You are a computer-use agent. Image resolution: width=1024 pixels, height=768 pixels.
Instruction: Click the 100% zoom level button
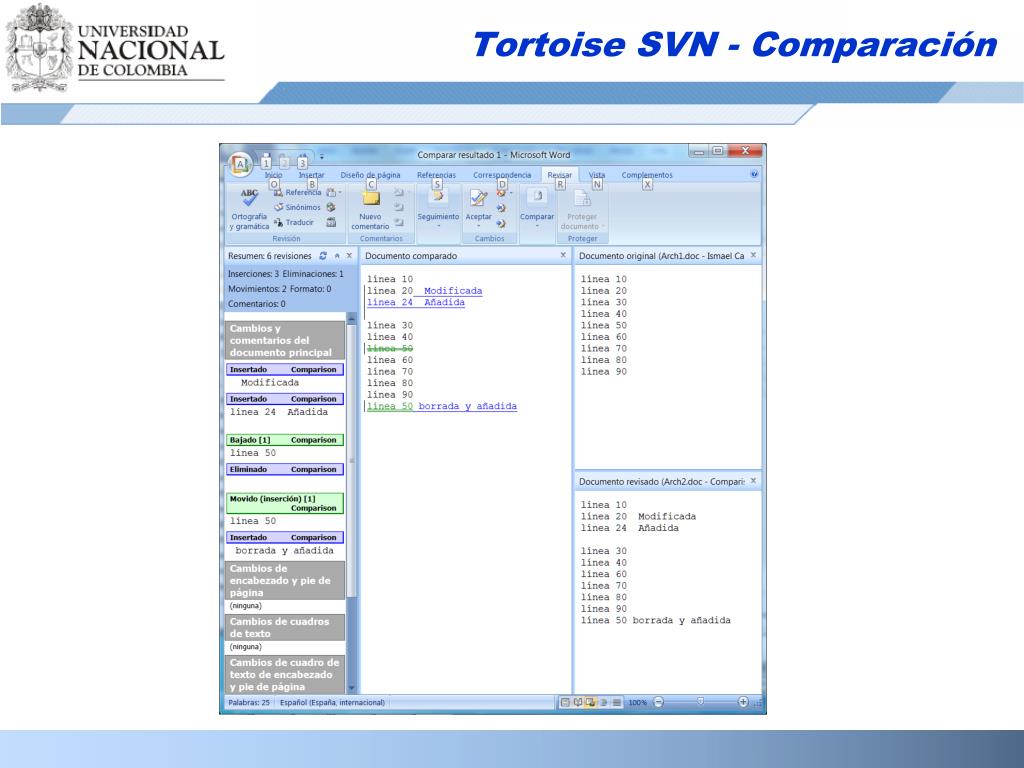637,703
